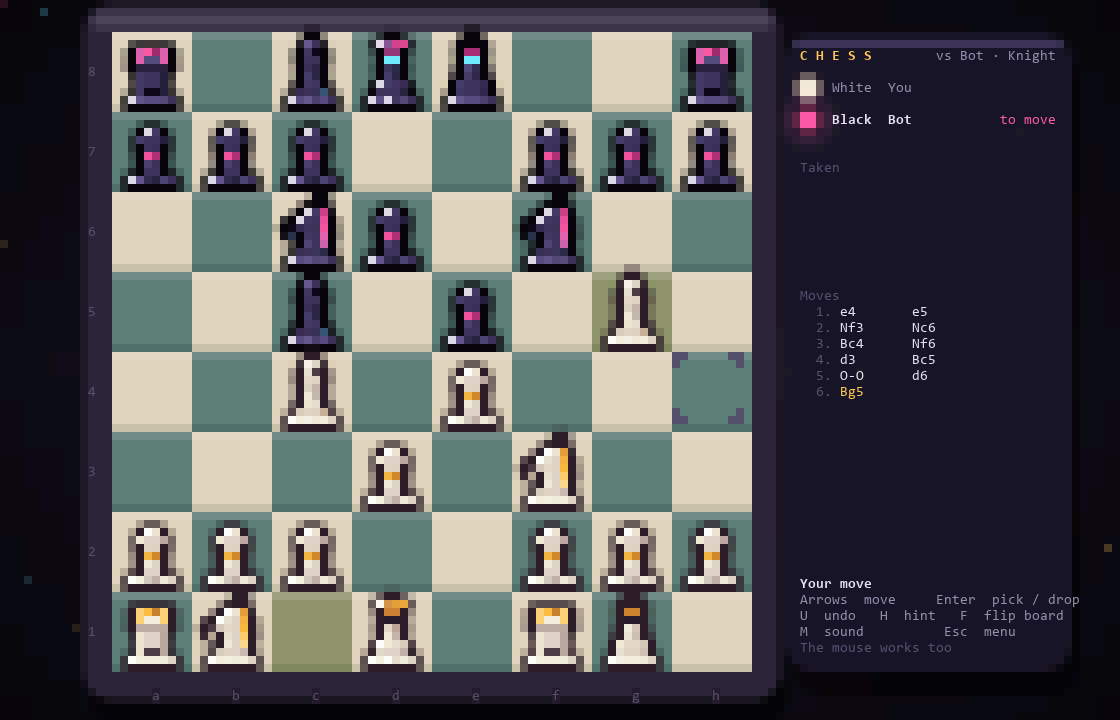Select the white knight on f3

pyautogui.click(x=551, y=471)
